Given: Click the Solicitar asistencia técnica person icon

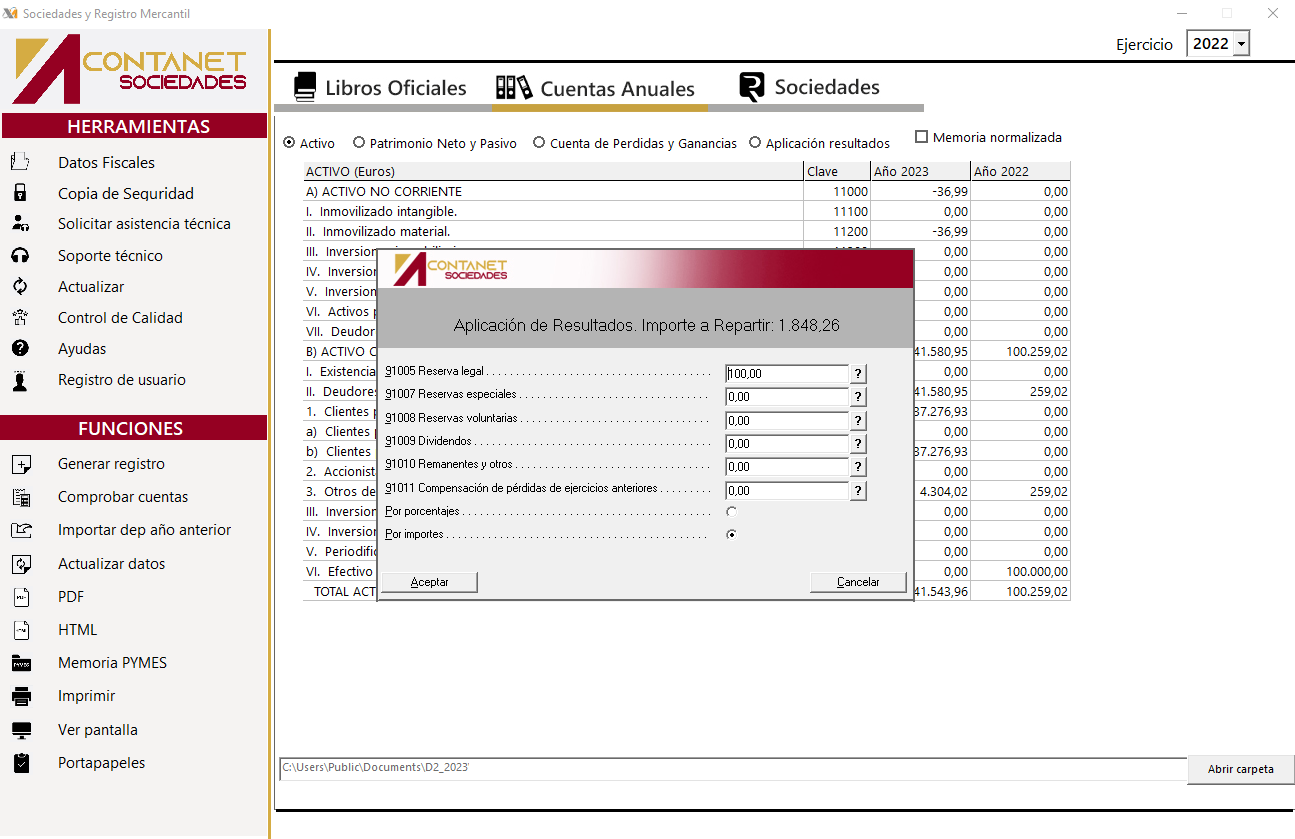Looking at the screenshot, I should coord(20,224).
